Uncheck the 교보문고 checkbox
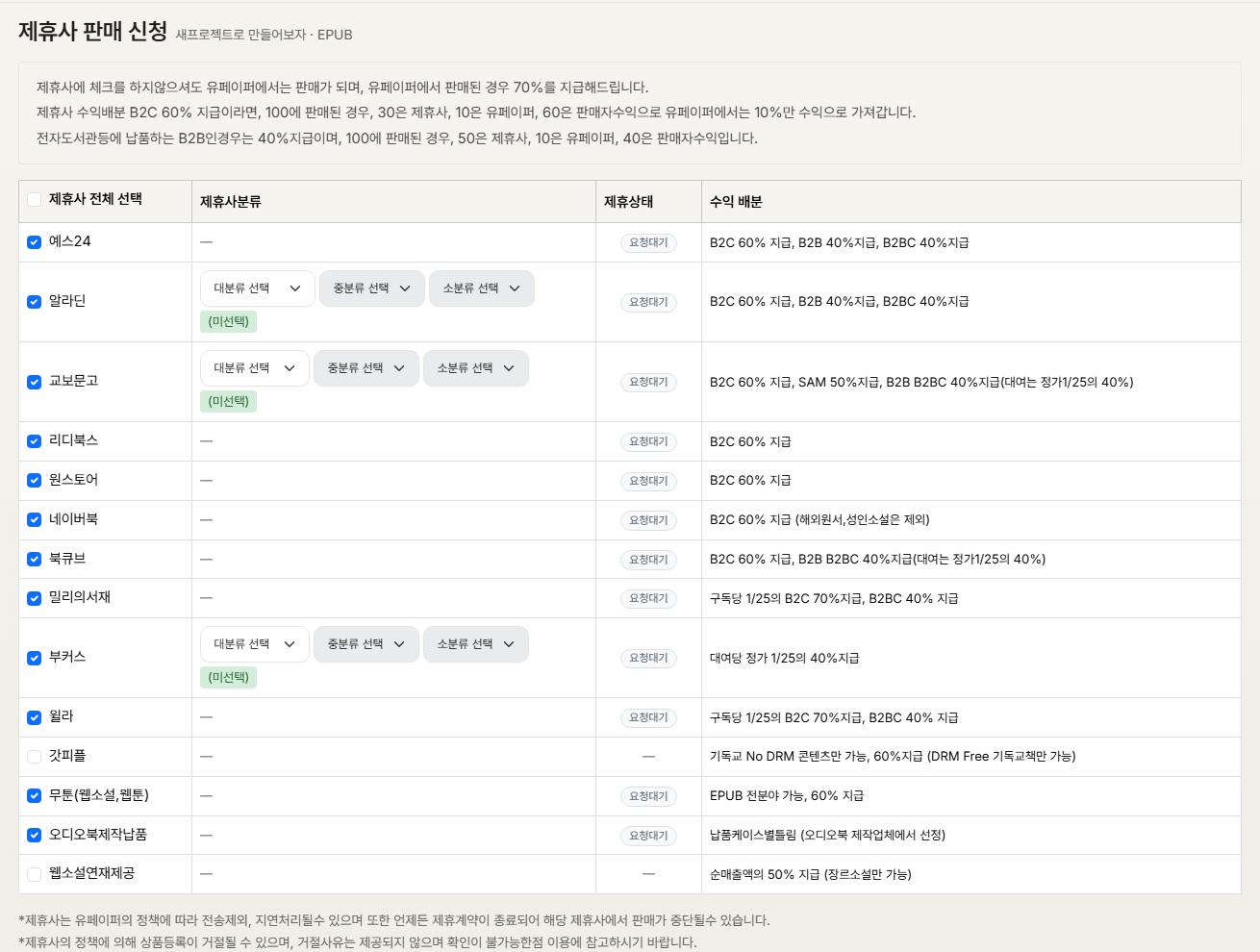 click(x=35, y=382)
